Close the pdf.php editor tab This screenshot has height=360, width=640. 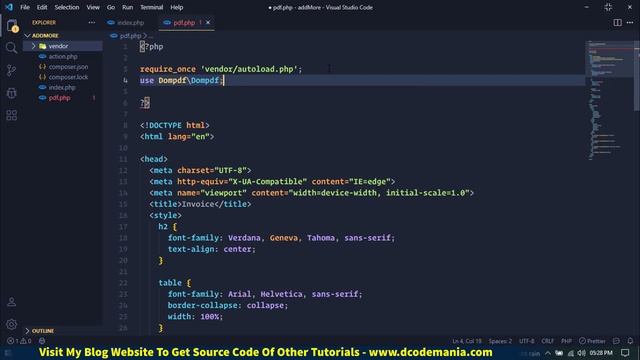pyautogui.click(x=208, y=22)
